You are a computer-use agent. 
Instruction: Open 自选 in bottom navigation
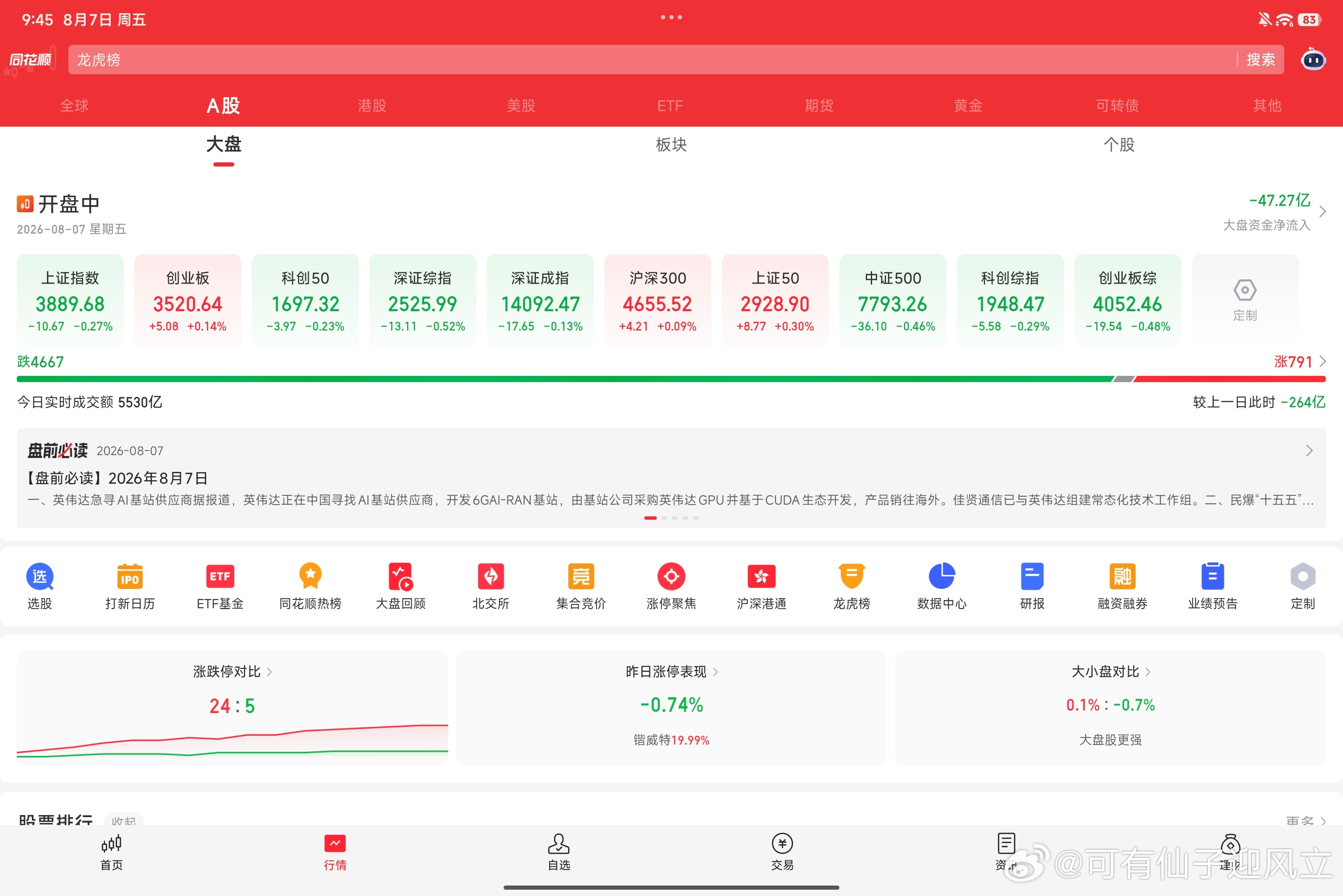pyautogui.click(x=559, y=852)
